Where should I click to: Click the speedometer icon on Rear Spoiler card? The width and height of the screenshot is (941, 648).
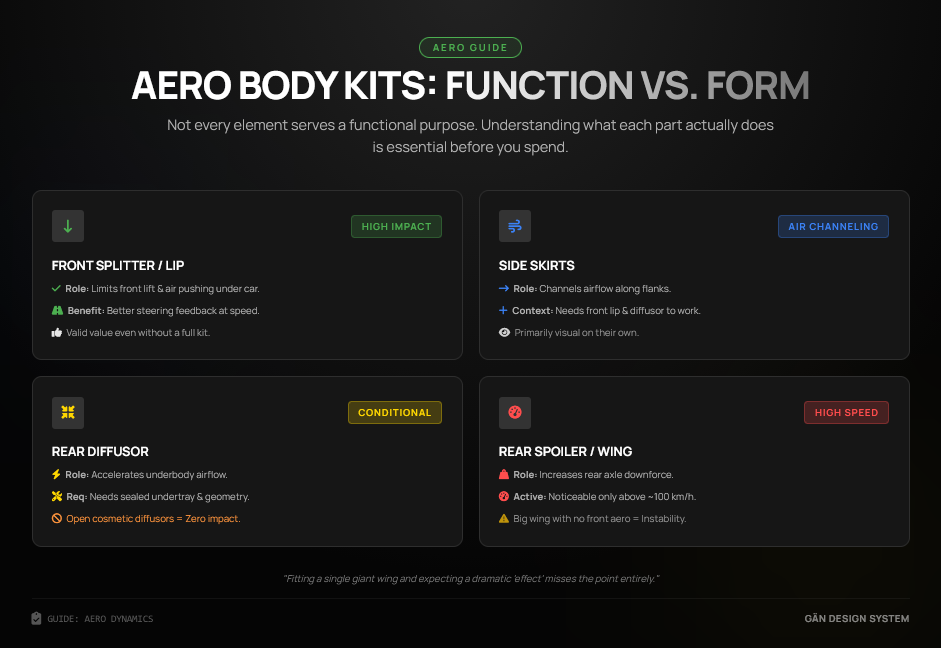(x=515, y=412)
